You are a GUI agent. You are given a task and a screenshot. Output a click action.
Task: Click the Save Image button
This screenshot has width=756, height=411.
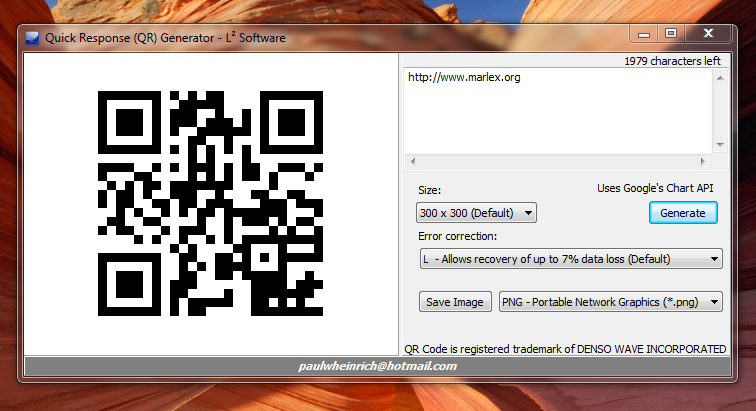[455, 302]
